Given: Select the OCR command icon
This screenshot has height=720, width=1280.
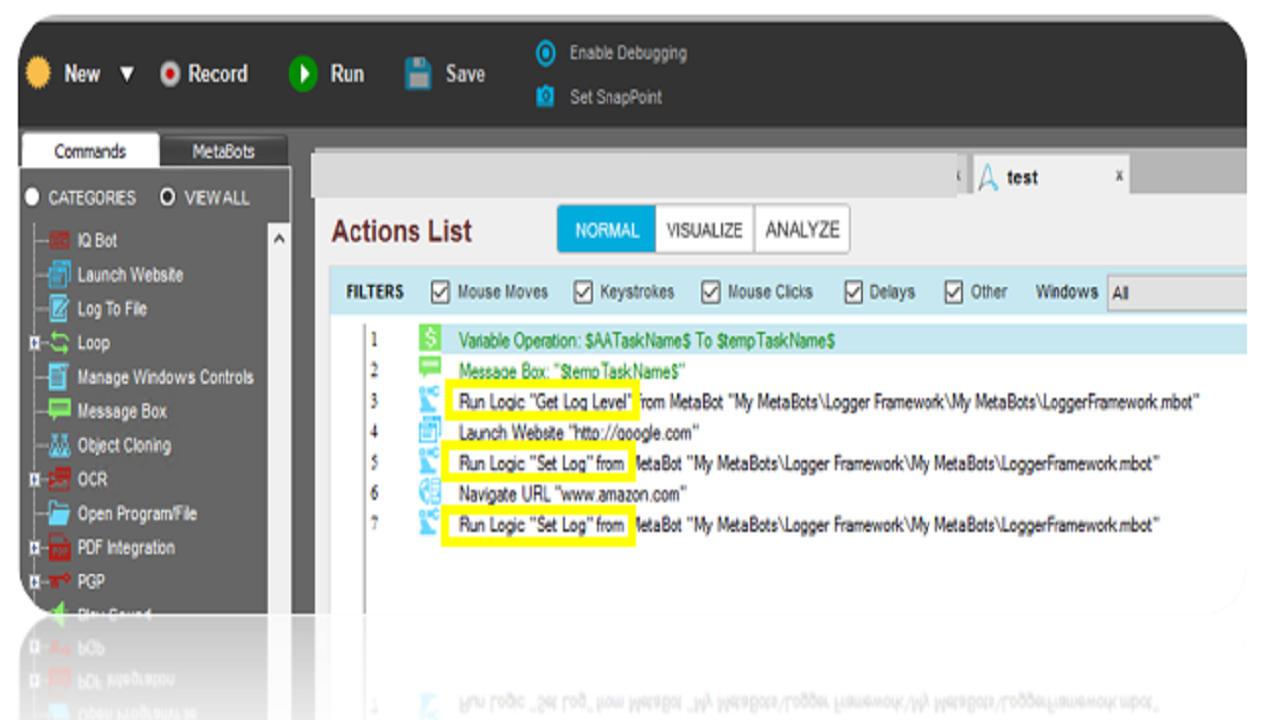Looking at the screenshot, I should 61,479.
